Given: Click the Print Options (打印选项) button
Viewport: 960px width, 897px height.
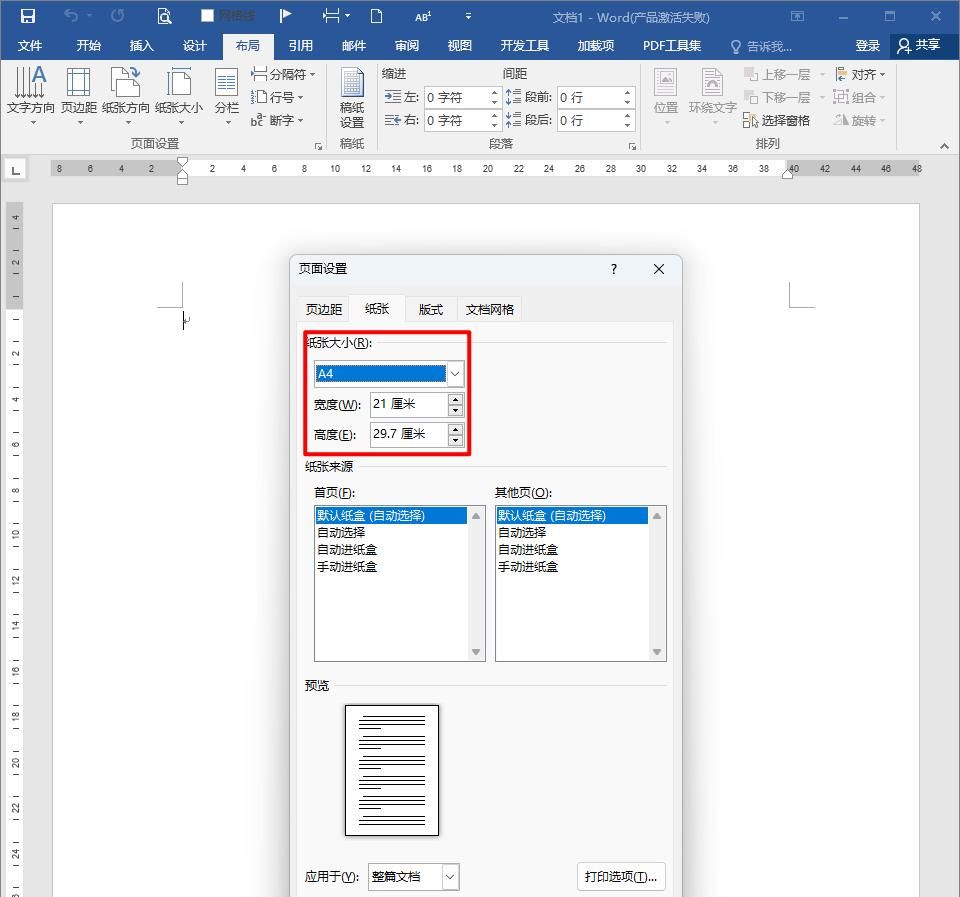Looking at the screenshot, I should (x=621, y=877).
